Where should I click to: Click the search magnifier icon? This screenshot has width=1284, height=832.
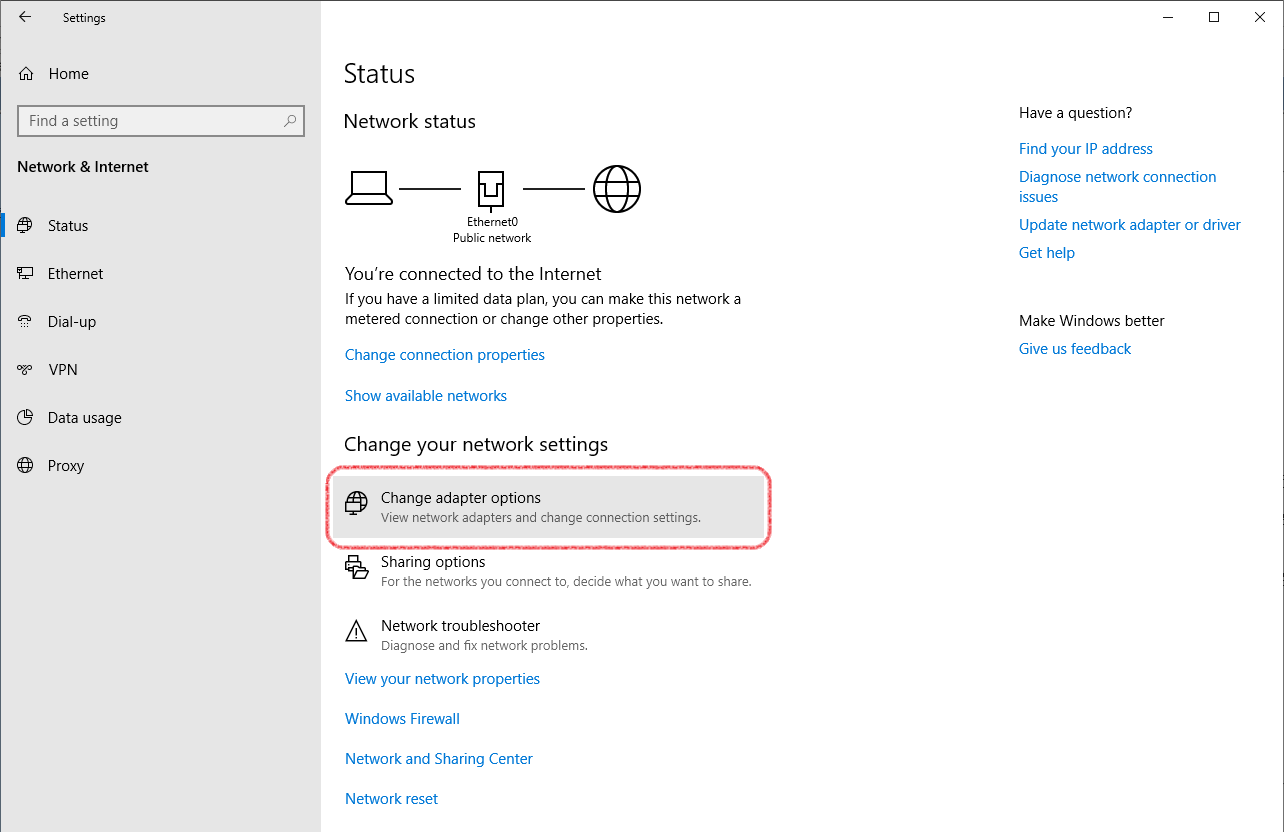pyautogui.click(x=290, y=121)
